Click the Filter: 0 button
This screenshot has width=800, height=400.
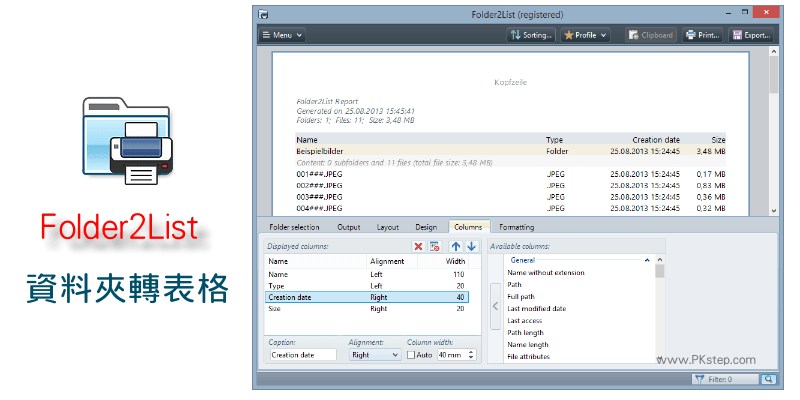pos(724,379)
